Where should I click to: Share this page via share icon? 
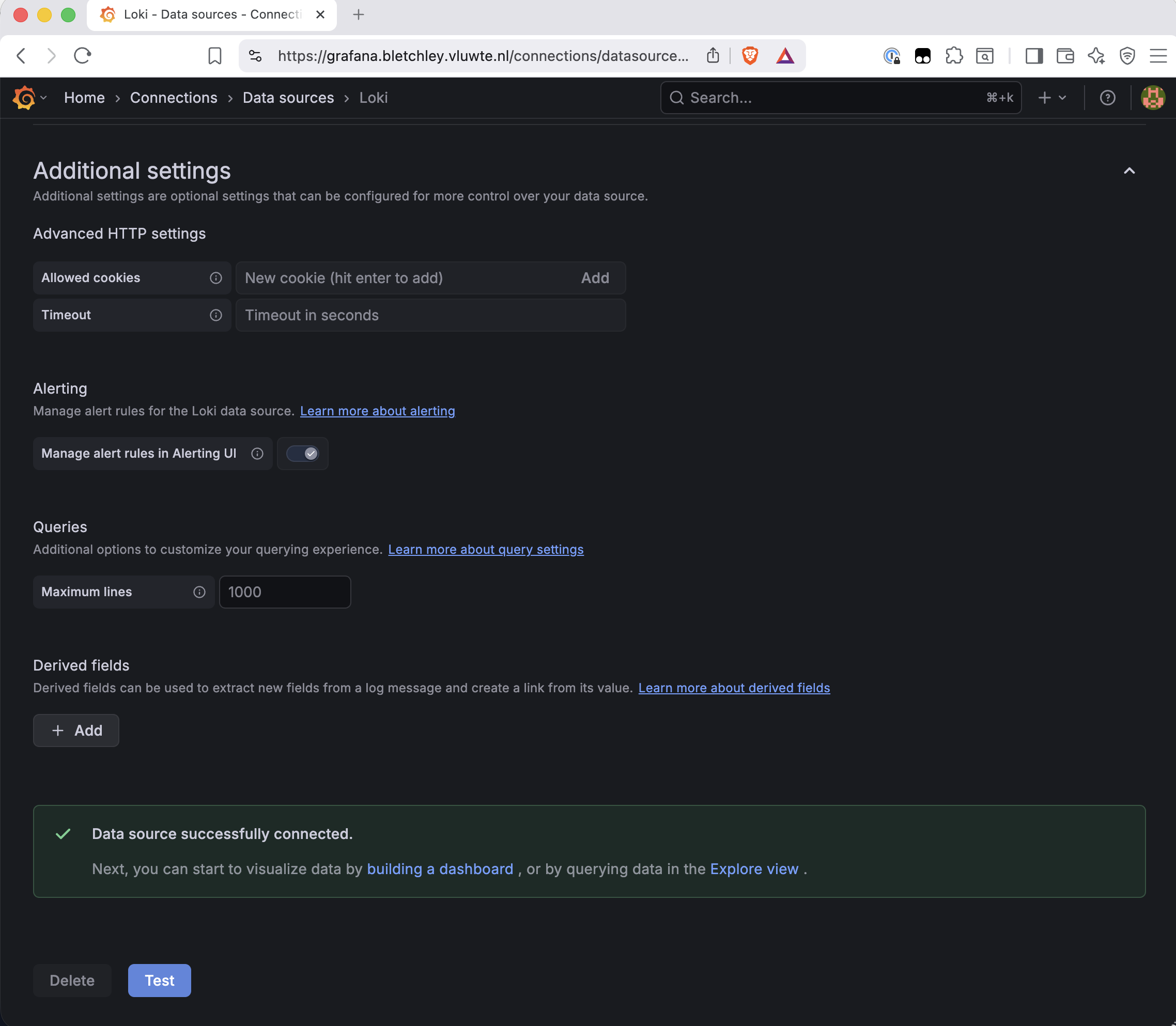coord(713,56)
